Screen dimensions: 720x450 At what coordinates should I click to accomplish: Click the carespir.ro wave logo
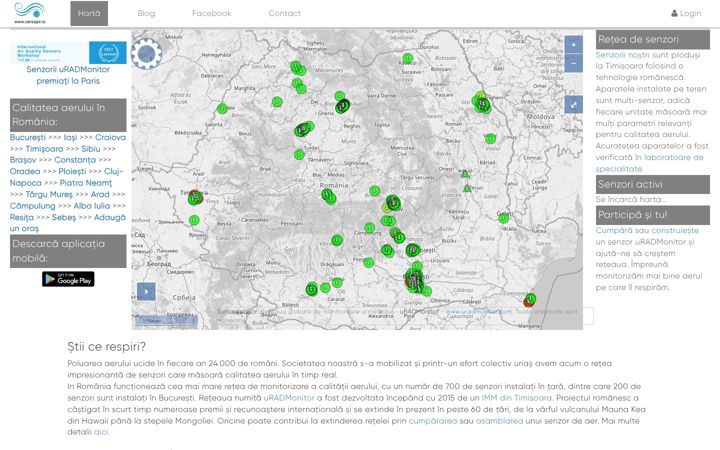(x=30, y=13)
